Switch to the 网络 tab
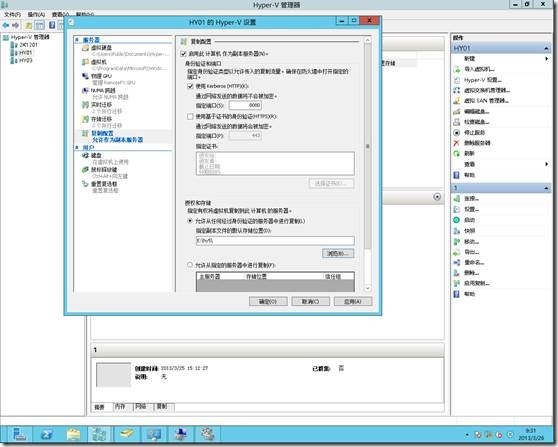 pyautogui.click(x=141, y=406)
